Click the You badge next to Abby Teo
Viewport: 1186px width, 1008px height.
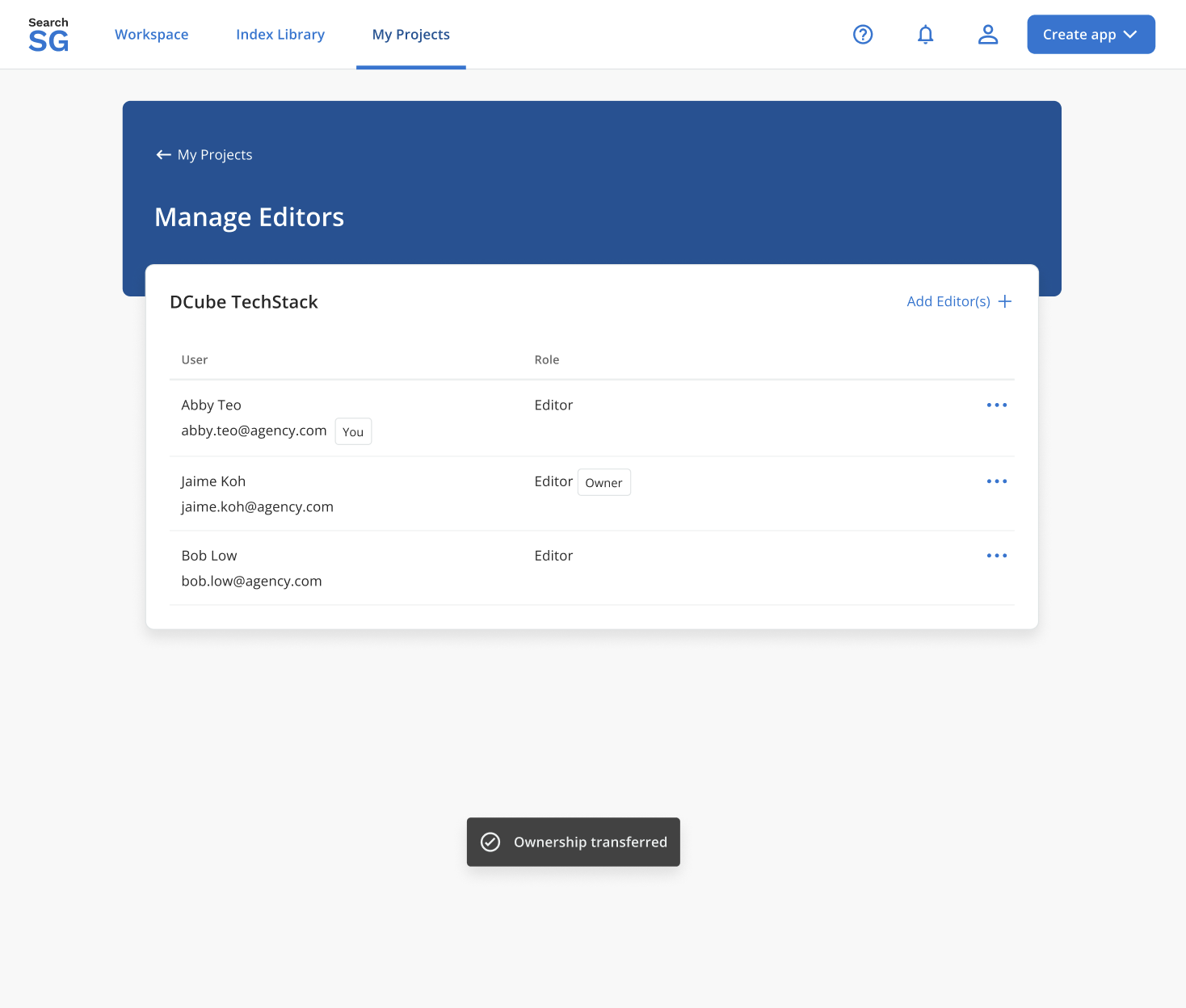click(x=353, y=430)
